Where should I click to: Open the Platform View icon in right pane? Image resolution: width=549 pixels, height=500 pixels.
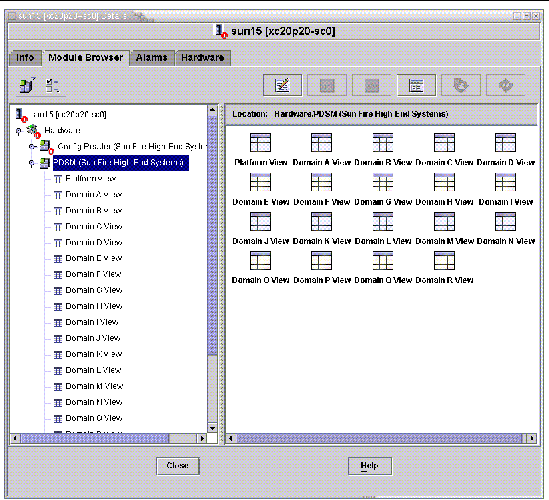point(260,143)
